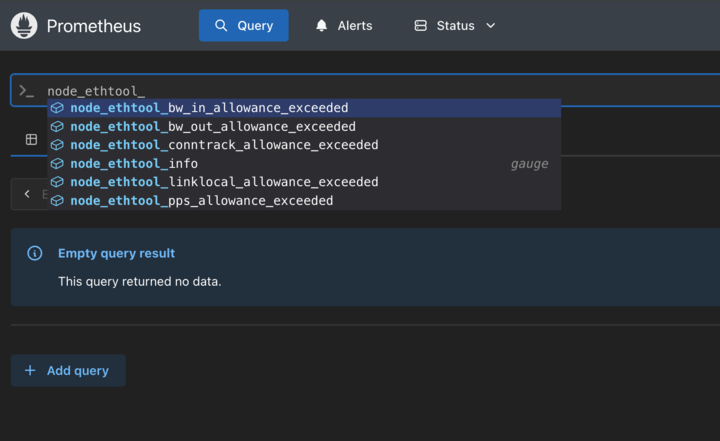This screenshot has height=441, width=720.
Task: Click the plus icon in Add query
Action: [30, 370]
